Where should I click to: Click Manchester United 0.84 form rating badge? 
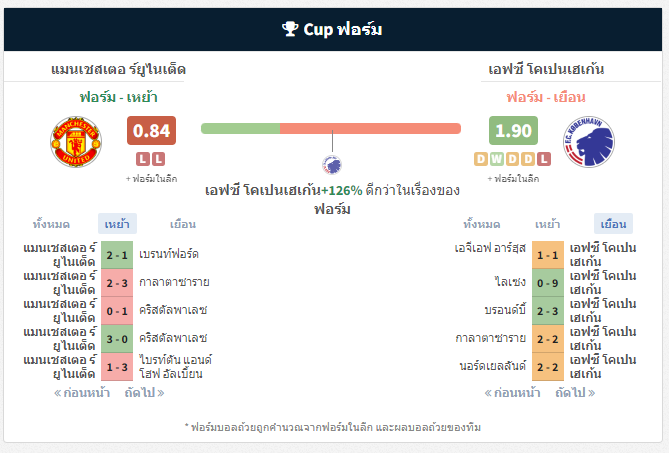click(151, 131)
